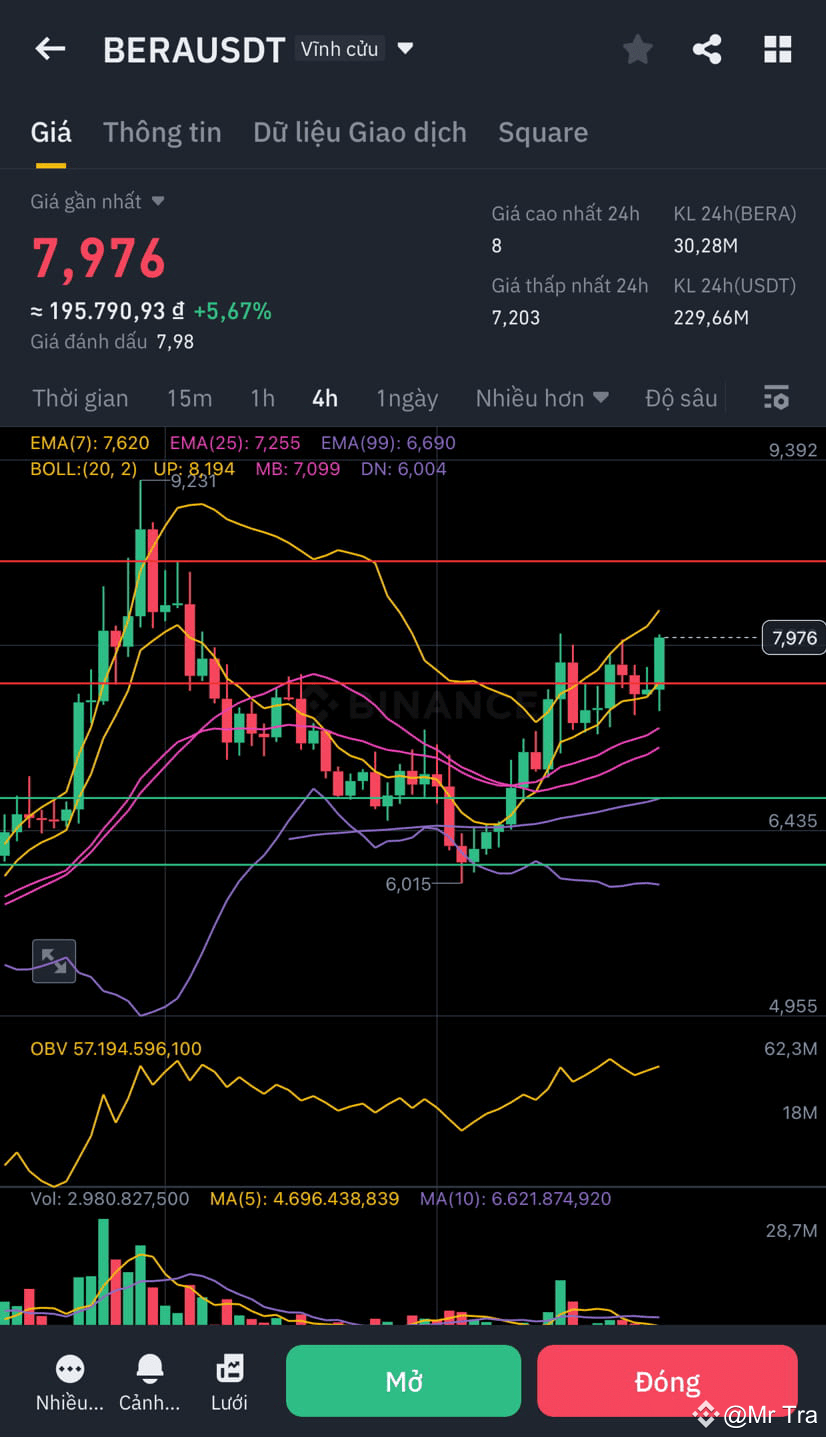Switch to the 1ngày timeframe

click(x=407, y=398)
